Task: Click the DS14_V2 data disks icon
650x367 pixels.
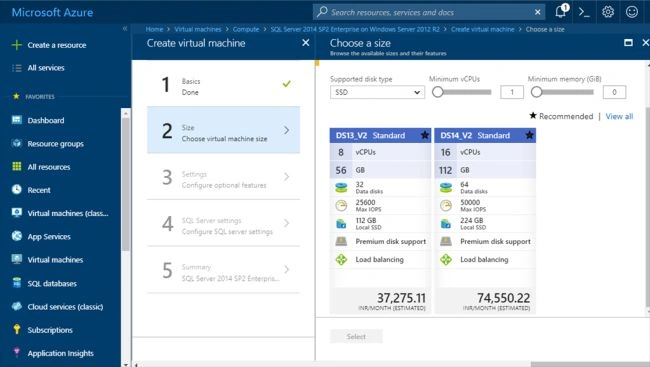Action: (x=446, y=187)
